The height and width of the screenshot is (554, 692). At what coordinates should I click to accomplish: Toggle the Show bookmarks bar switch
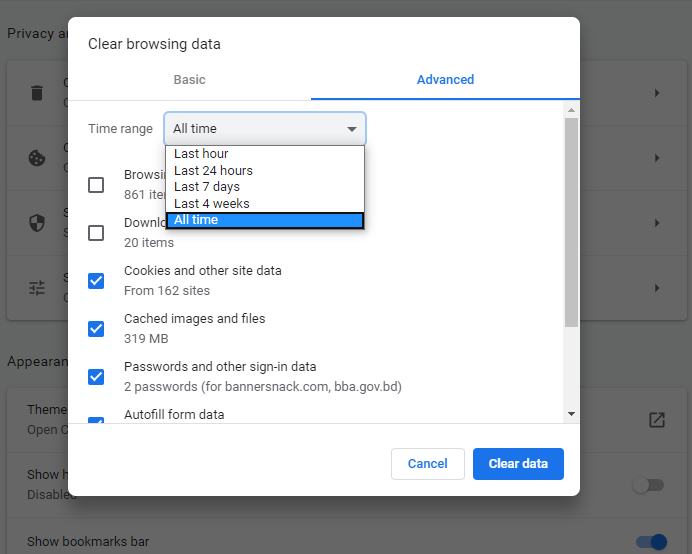click(x=651, y=542)
